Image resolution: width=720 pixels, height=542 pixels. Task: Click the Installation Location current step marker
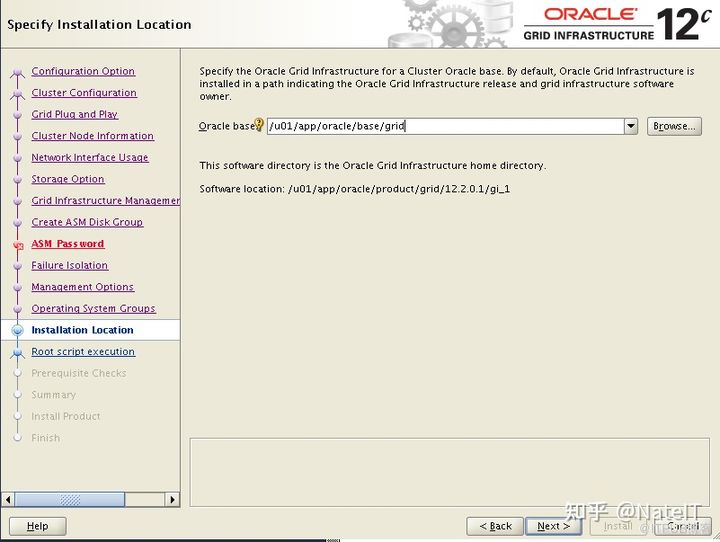pos(17,330)
